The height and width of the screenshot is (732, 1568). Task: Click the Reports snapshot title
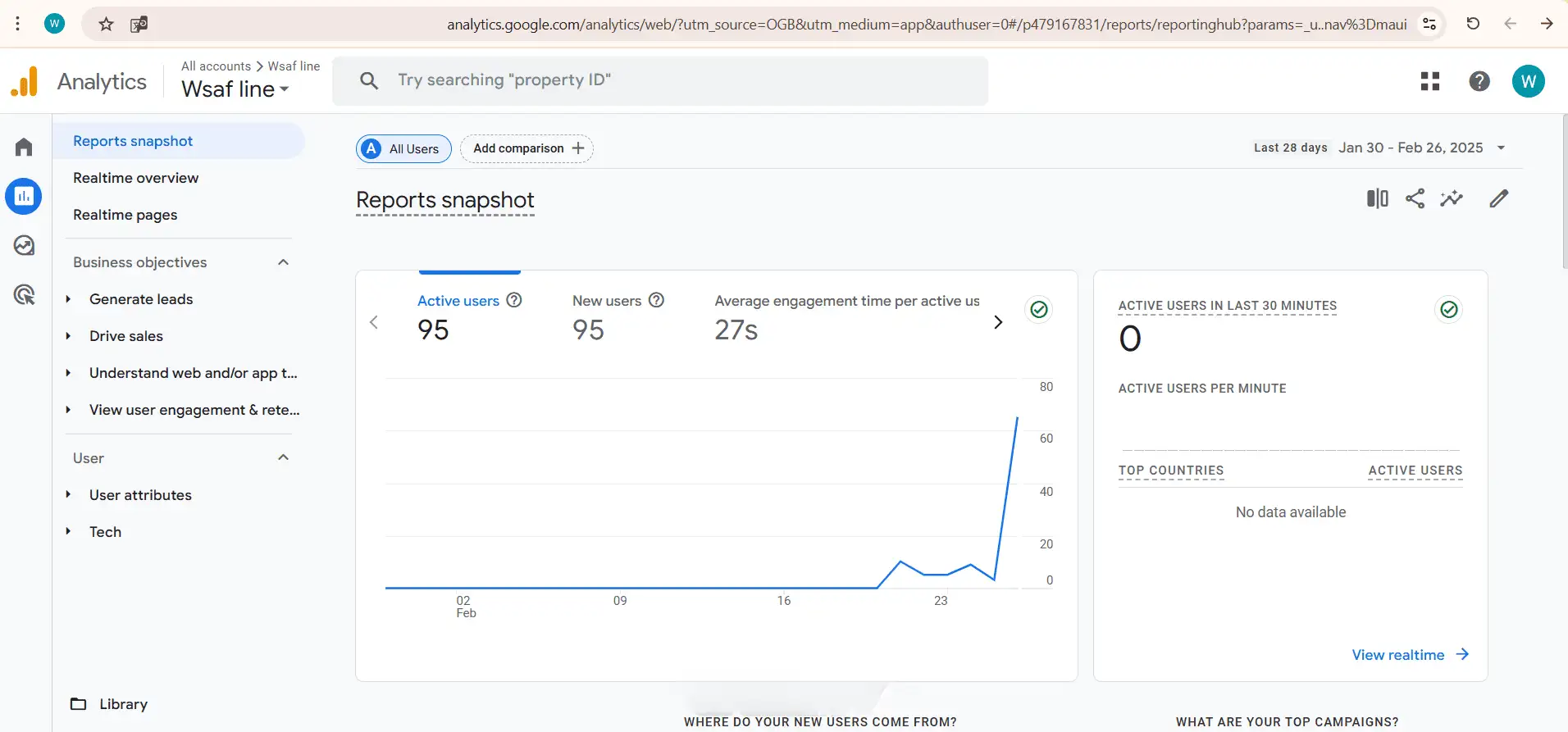(444, 200)
